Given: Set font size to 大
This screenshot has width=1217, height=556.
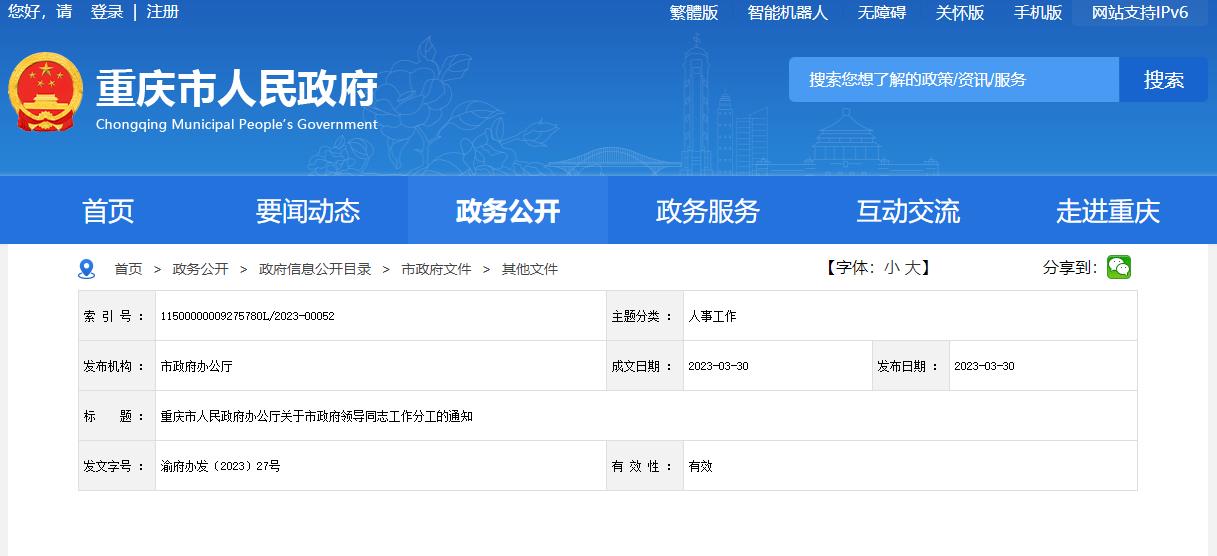Looking at the screenshot, I should (x=913, y=268).
